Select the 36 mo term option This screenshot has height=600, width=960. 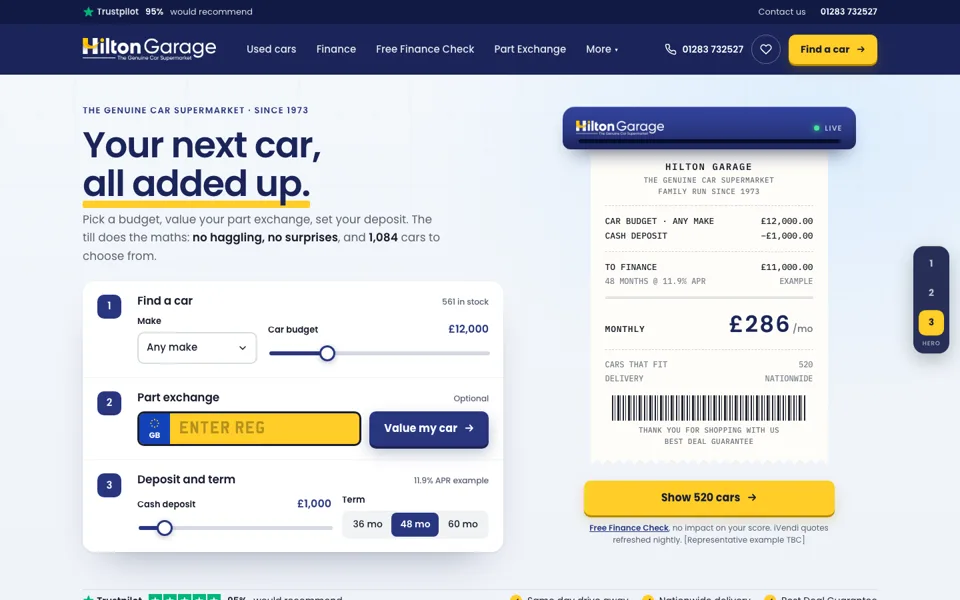pyautogui.click(x=367, y=524)
